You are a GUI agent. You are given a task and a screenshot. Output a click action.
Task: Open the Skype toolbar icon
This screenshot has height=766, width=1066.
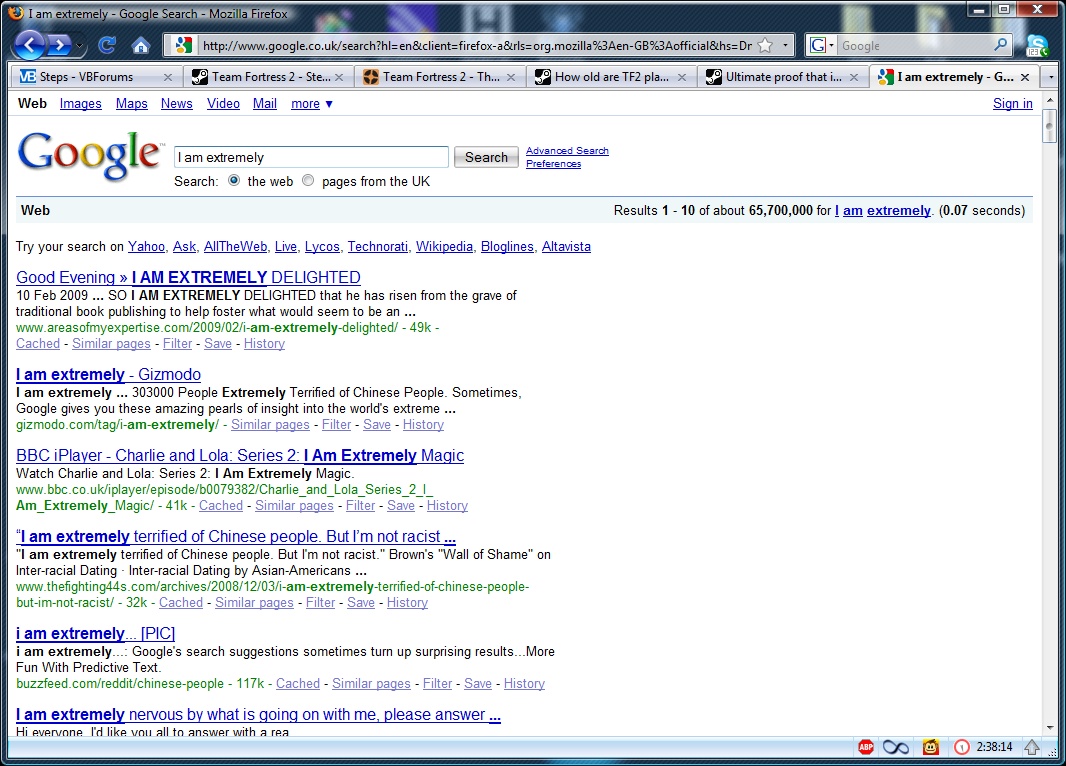pos(1037,46)
